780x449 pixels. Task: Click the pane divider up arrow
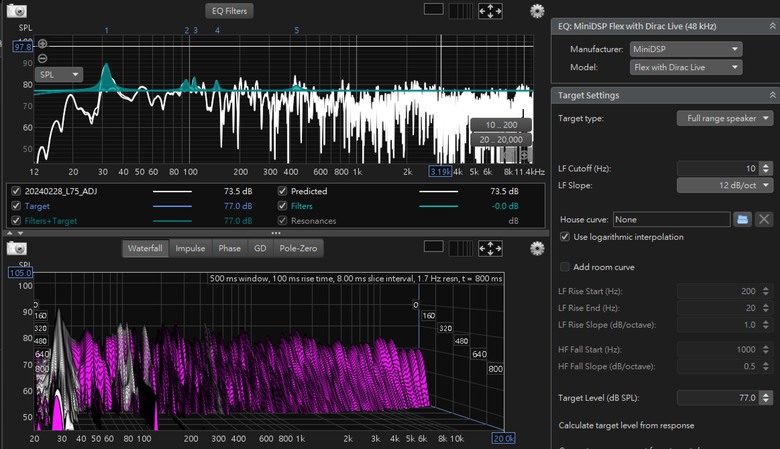coord(9,233)
